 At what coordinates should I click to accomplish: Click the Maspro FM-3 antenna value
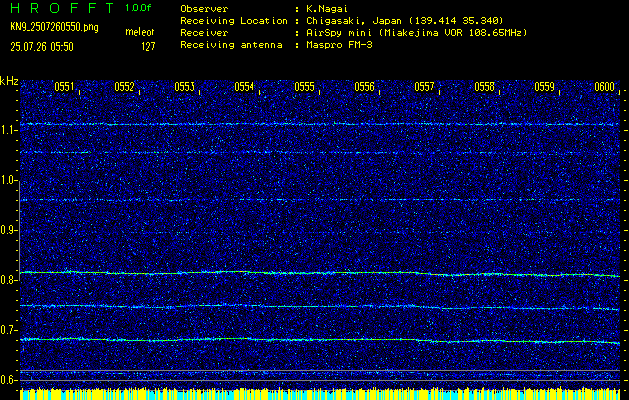click(339, 45)
